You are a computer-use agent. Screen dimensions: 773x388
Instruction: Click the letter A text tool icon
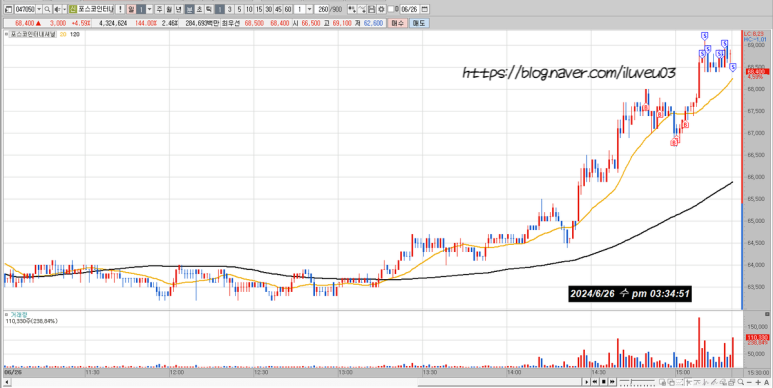[767, 382]
